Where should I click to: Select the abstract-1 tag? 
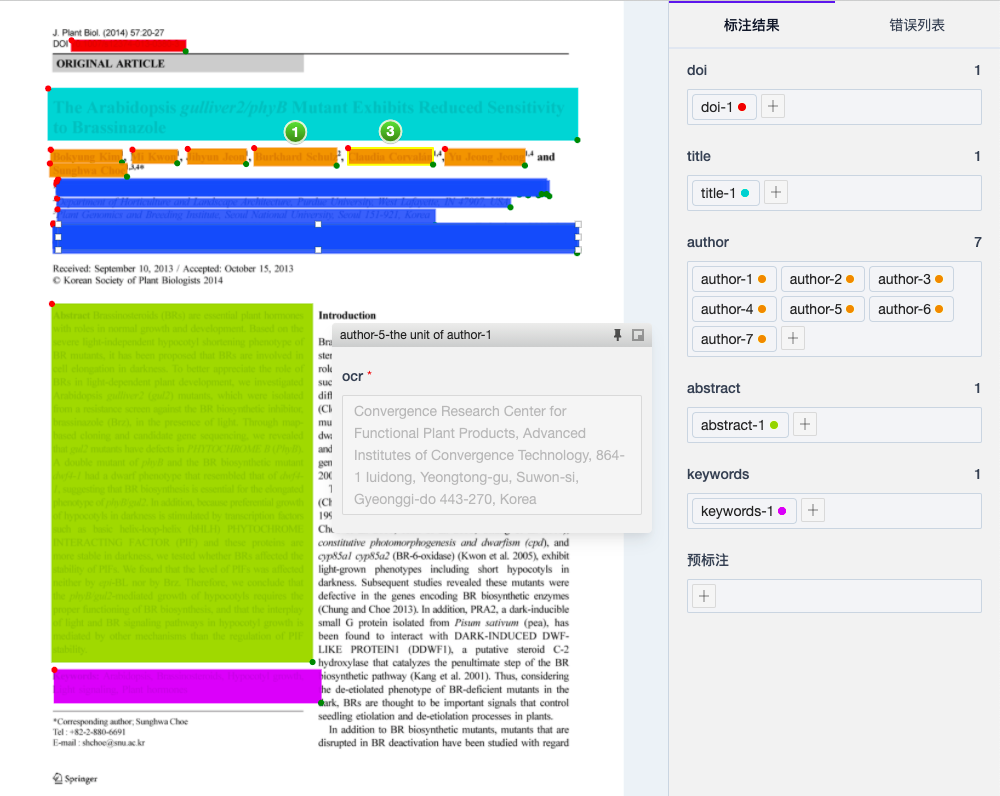tap(740, 425)
